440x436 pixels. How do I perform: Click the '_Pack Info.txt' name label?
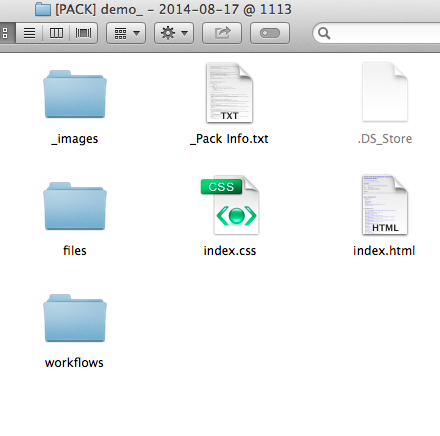(229, 139)
